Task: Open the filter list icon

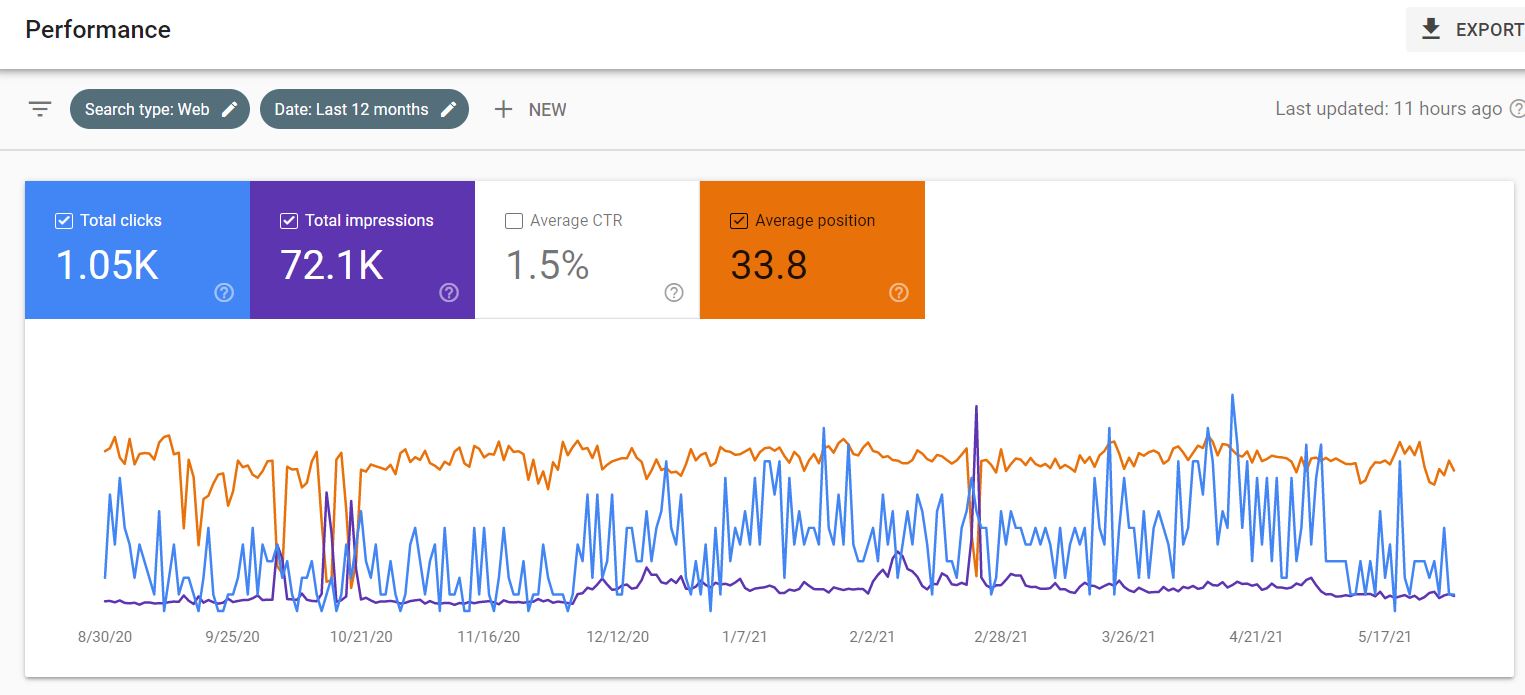Action: (x=40, y=110)
